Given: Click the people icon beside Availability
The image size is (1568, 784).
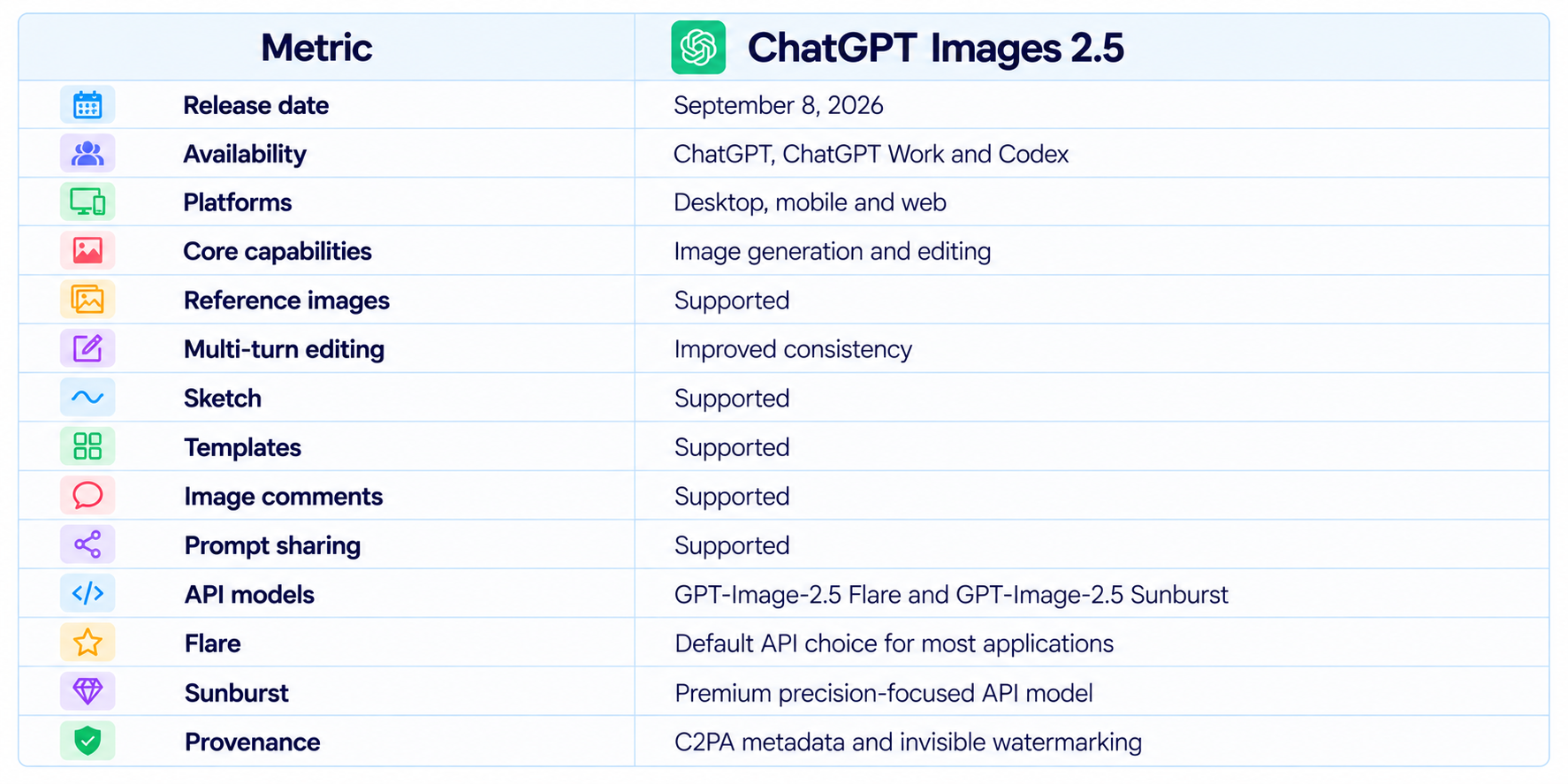Looking at the screenshot, I should pos(88,154).
